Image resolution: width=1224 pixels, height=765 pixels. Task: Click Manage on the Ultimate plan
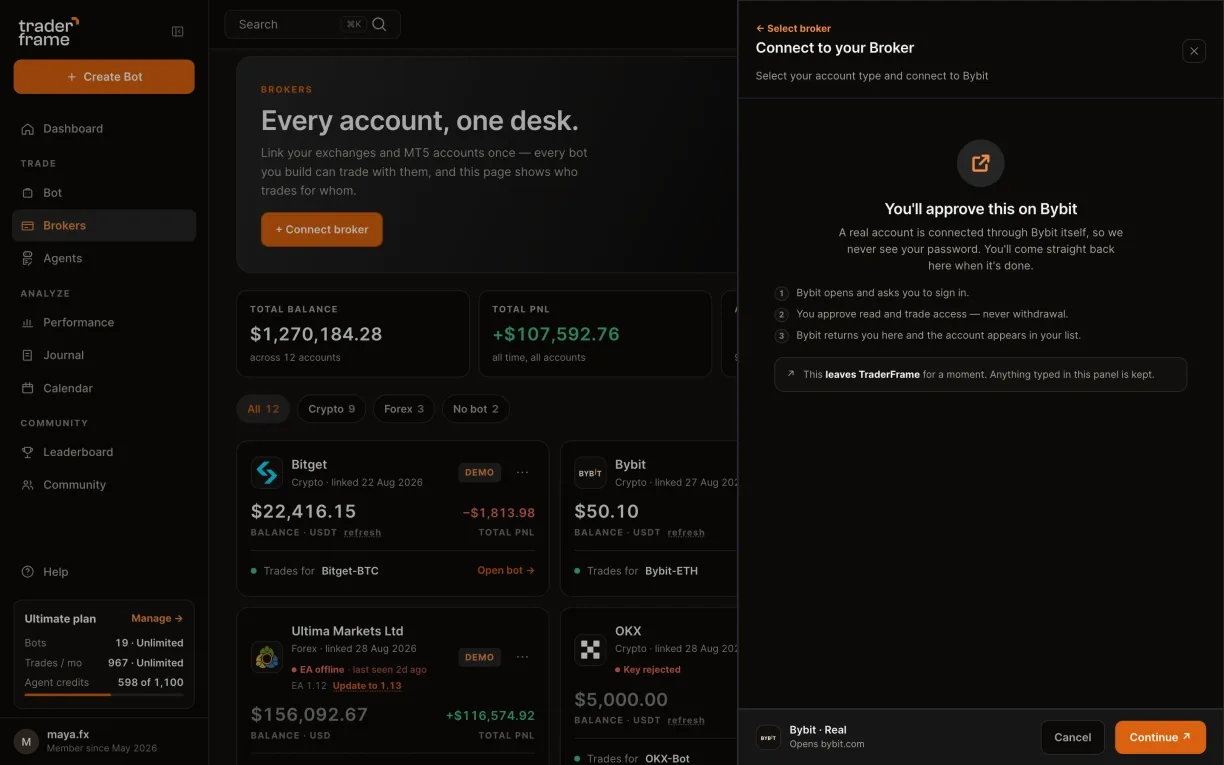click(157, 619)
